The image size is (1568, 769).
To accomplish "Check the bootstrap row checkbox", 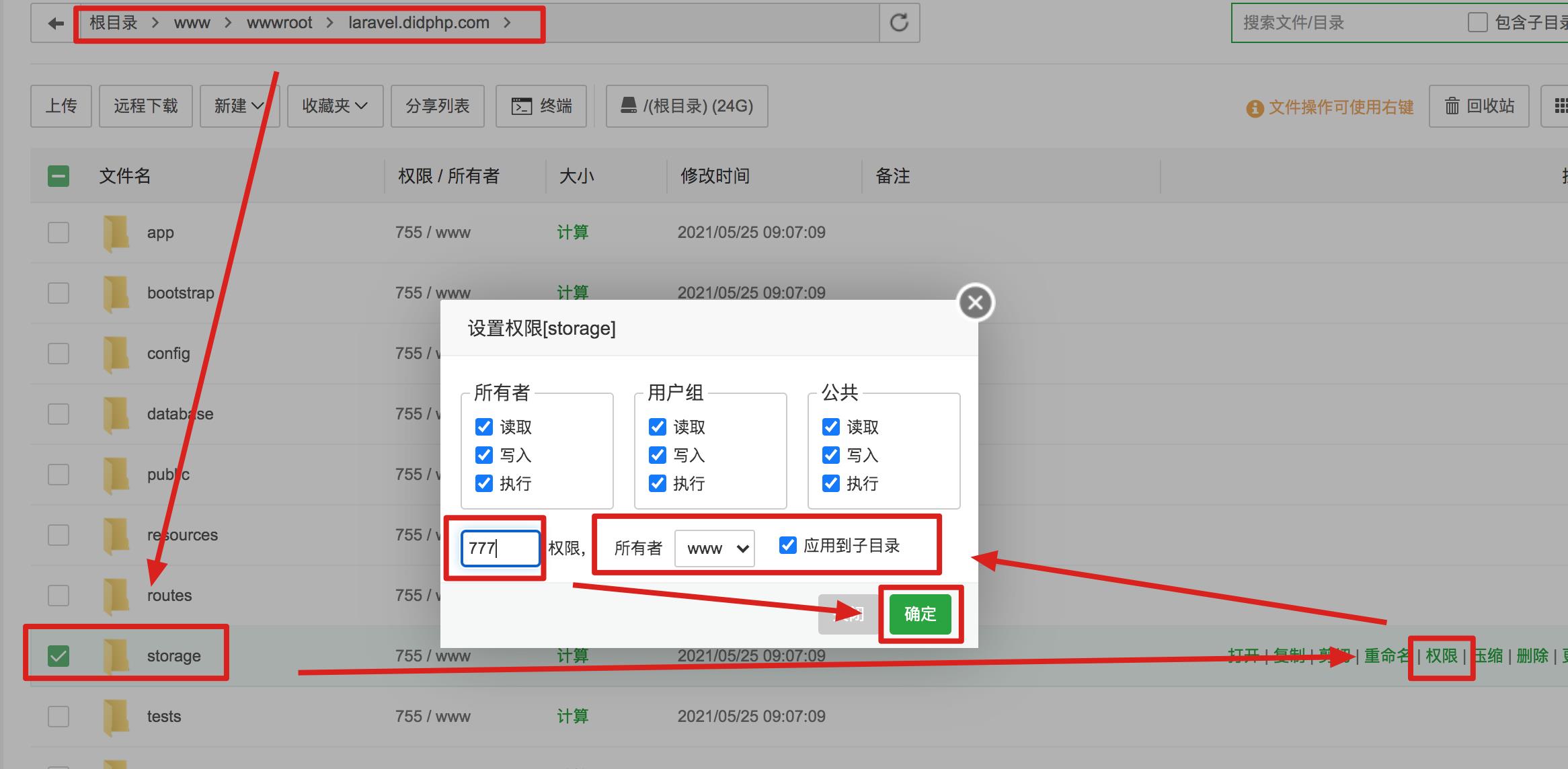I will pyautogui.click(x=58, y=293).
